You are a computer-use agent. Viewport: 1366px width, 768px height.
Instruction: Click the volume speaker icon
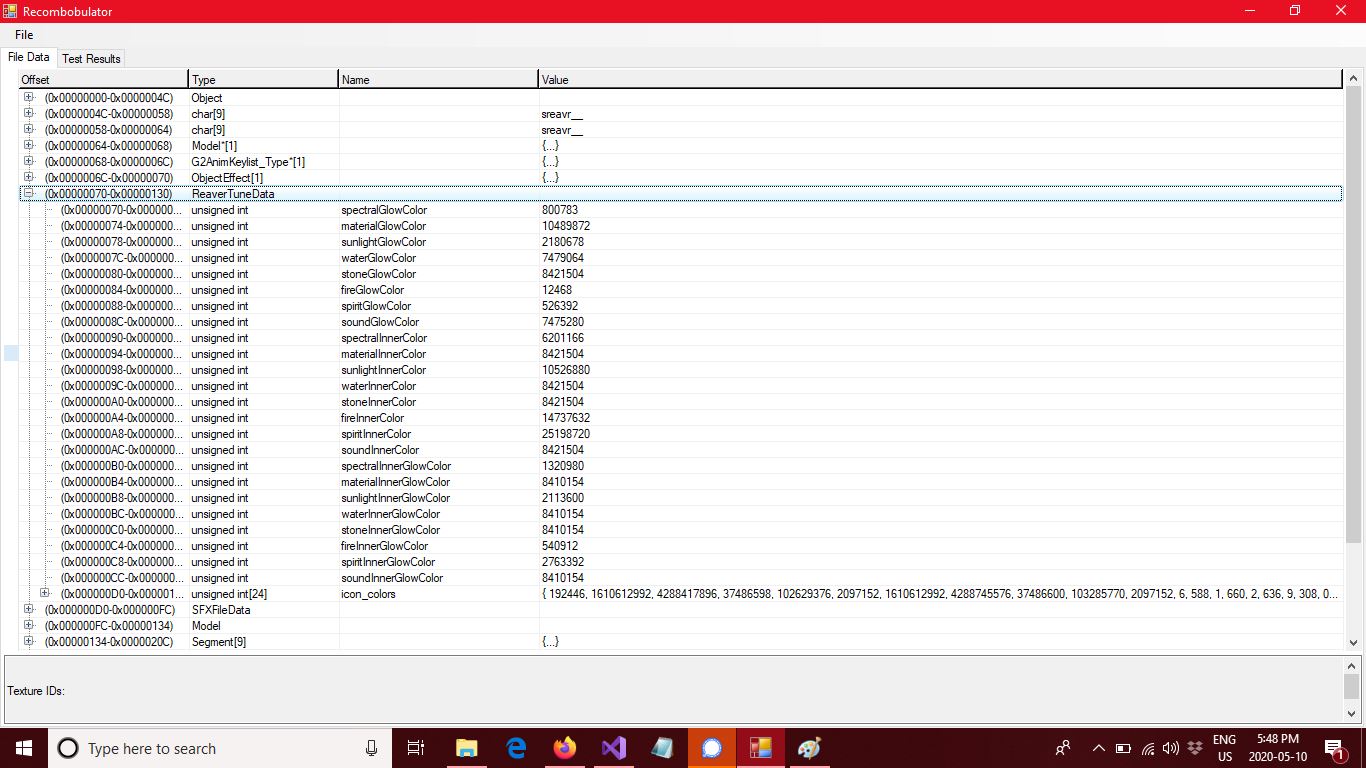[x=1171, y=748]
